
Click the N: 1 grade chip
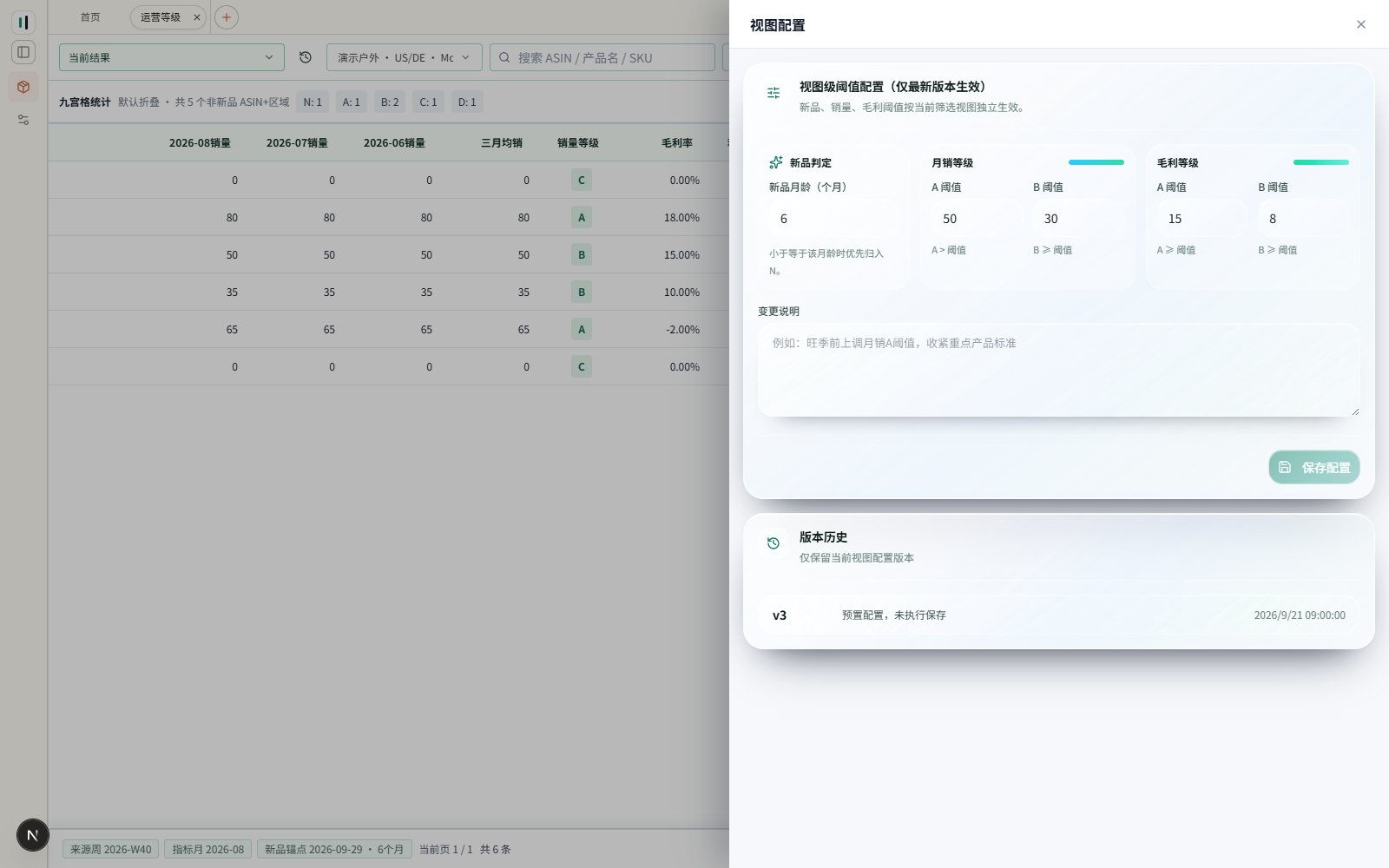point(313,102)
